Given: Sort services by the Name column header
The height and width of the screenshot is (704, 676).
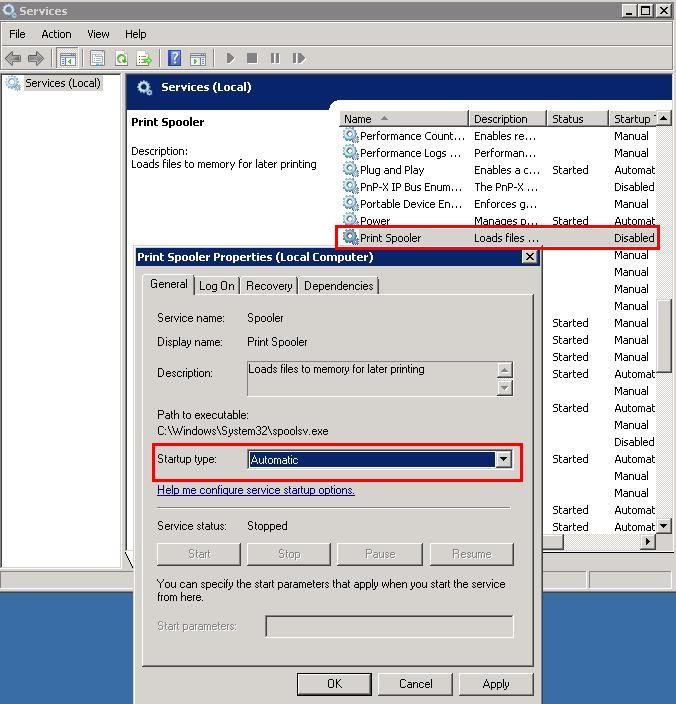Looking at the screenshot, I should (402, 119).
